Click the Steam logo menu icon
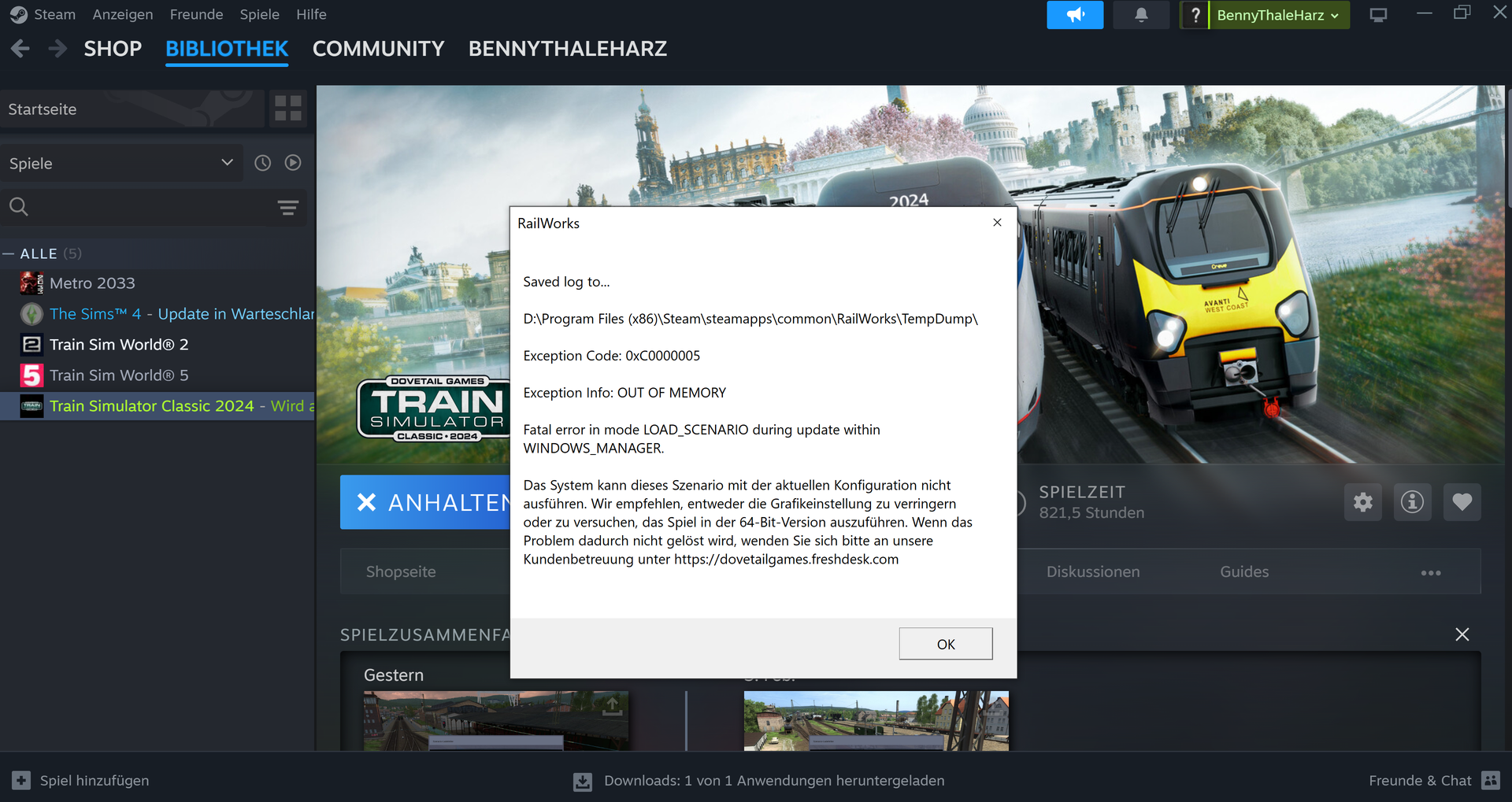 coord(19,14)
